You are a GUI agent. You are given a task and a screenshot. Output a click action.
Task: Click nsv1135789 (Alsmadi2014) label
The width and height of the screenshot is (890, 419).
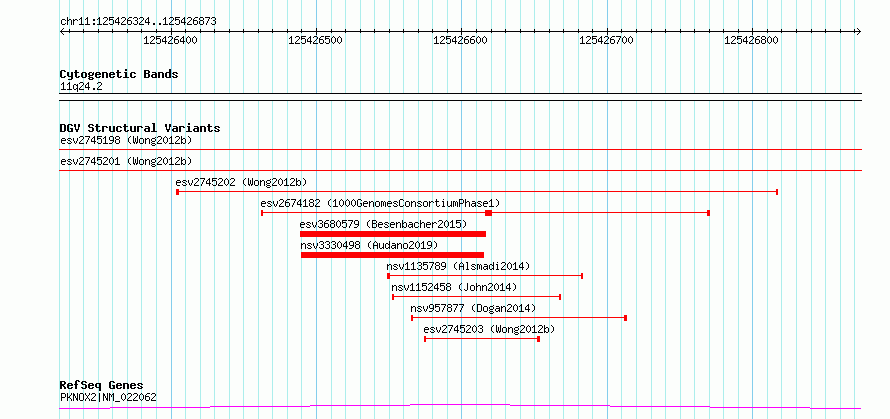(x=459, y=266)
